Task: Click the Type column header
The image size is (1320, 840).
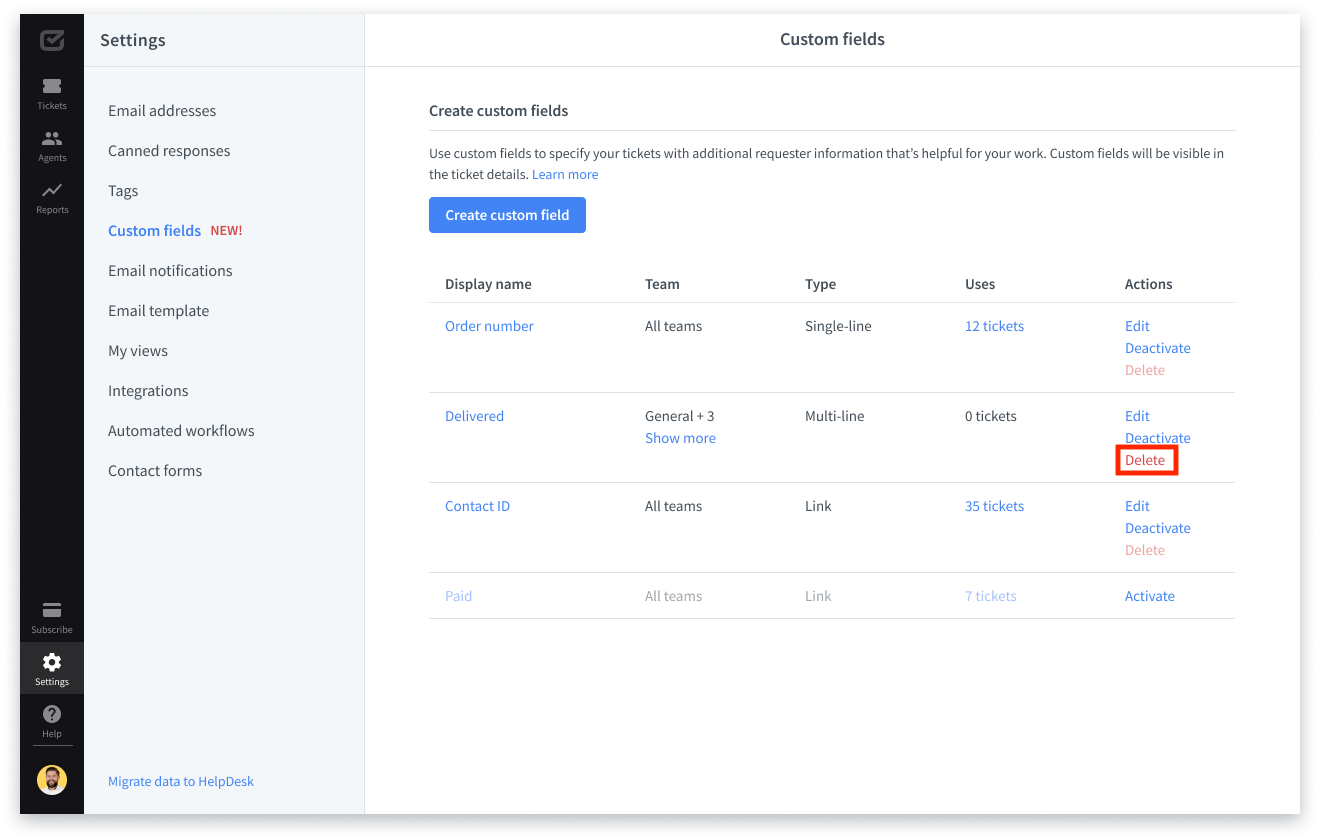Action: 820,284
